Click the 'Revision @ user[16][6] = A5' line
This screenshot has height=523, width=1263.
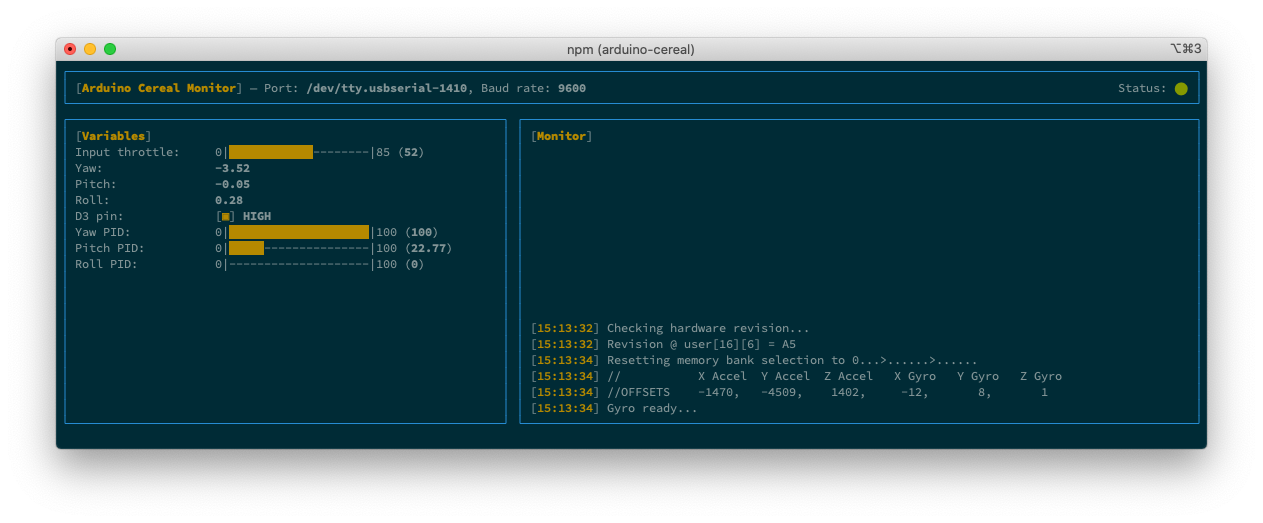click(x=663, y=344)
